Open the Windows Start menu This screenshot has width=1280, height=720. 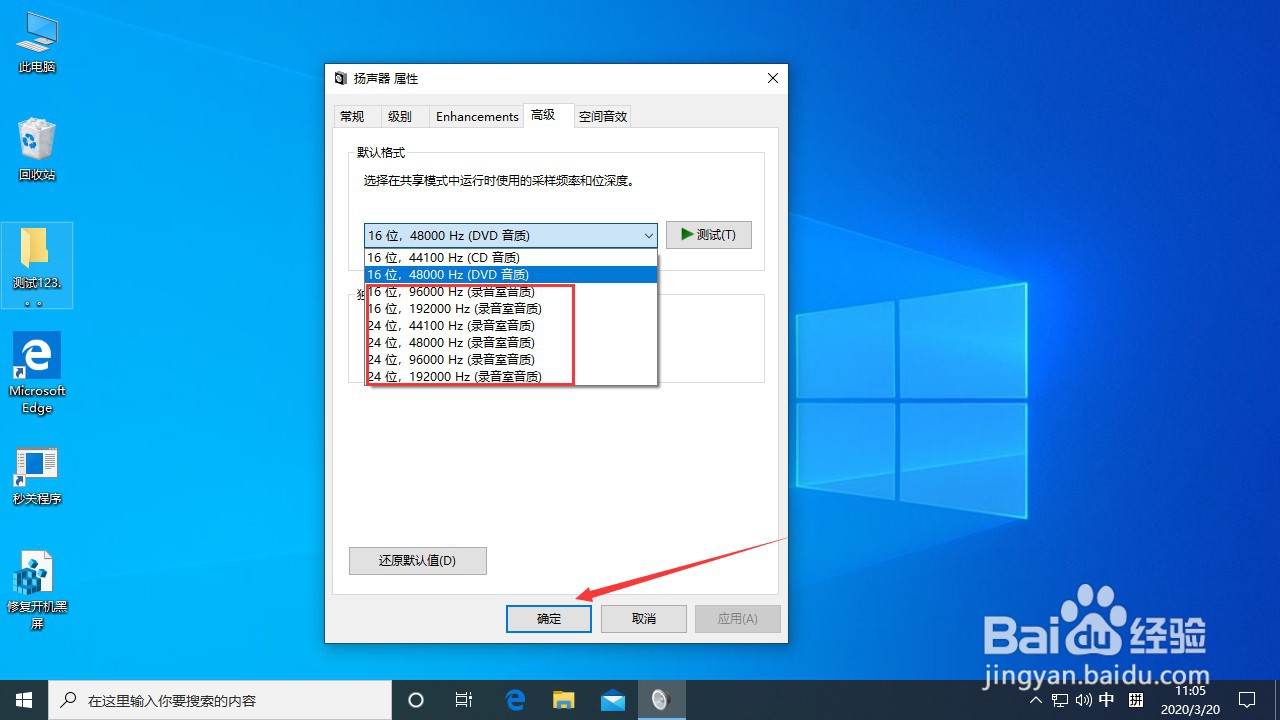click(24, 700)
